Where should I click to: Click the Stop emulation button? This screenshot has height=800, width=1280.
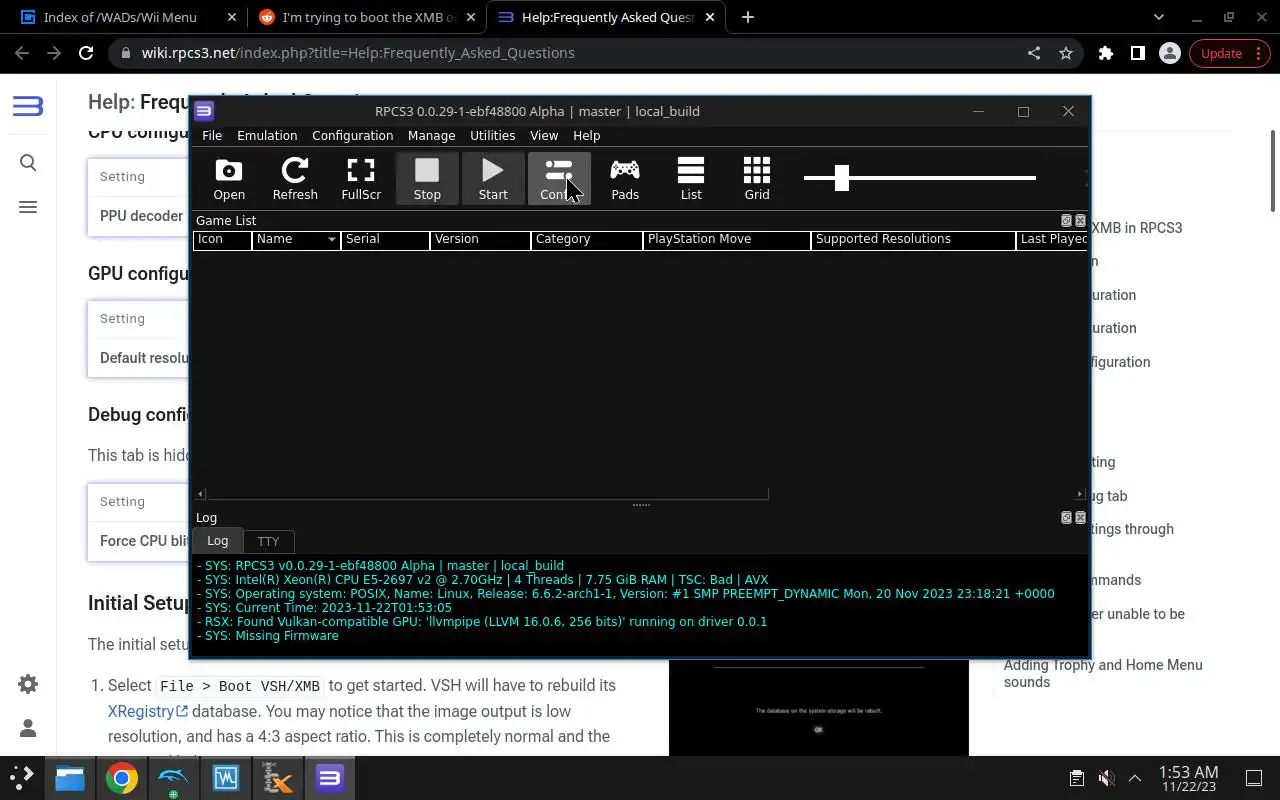[427, 179]
